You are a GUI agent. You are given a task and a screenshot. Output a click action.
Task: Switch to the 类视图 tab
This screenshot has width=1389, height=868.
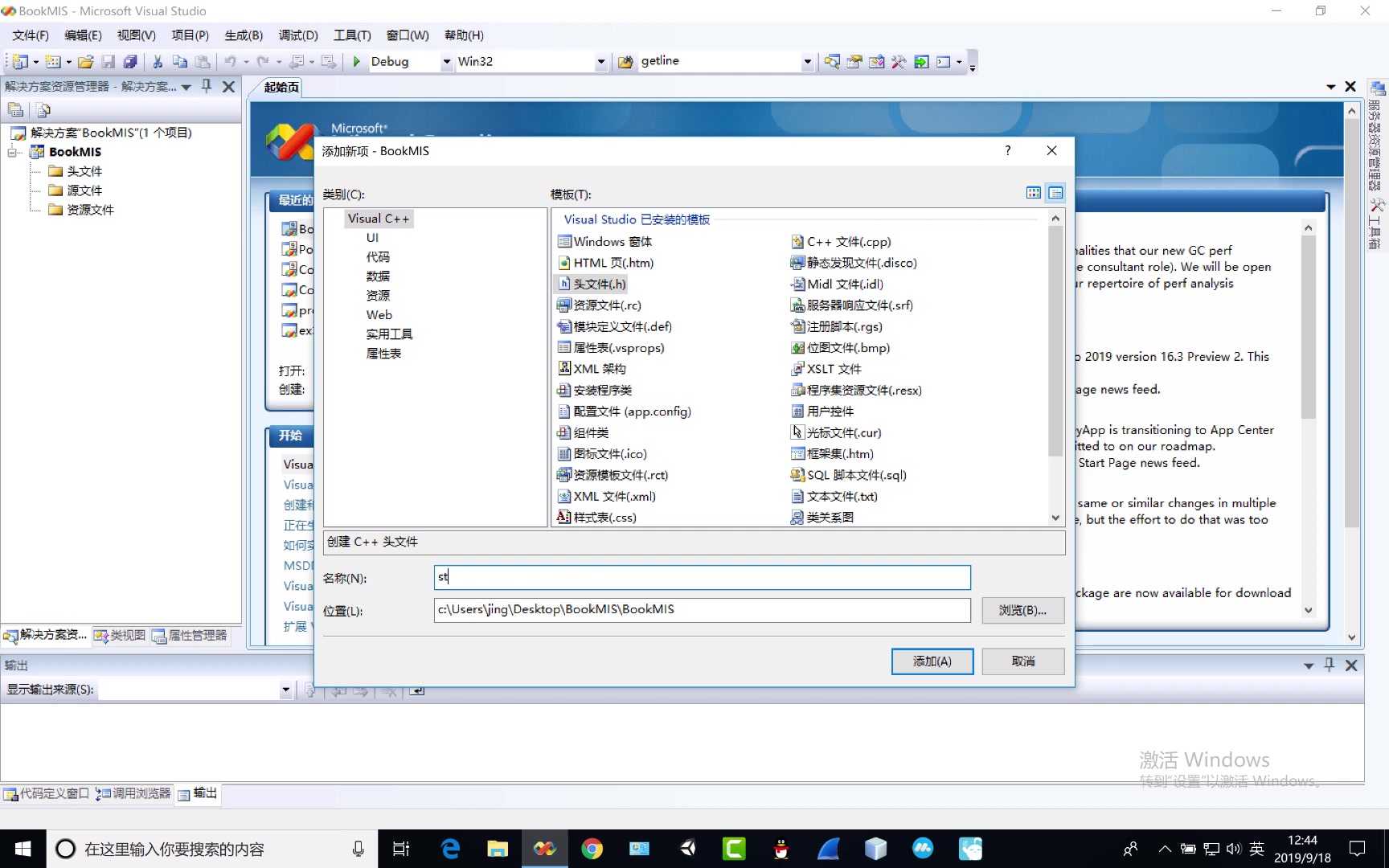click(120, 636)
